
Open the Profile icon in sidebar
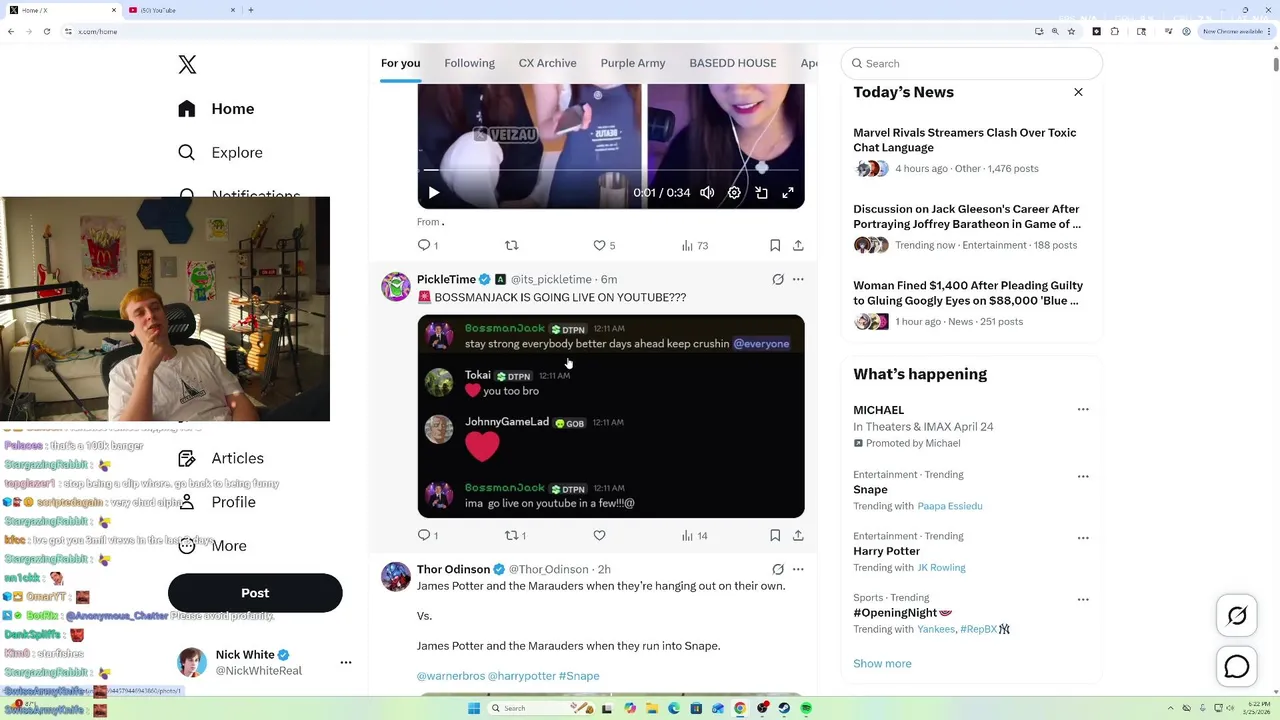pos(187,502)
